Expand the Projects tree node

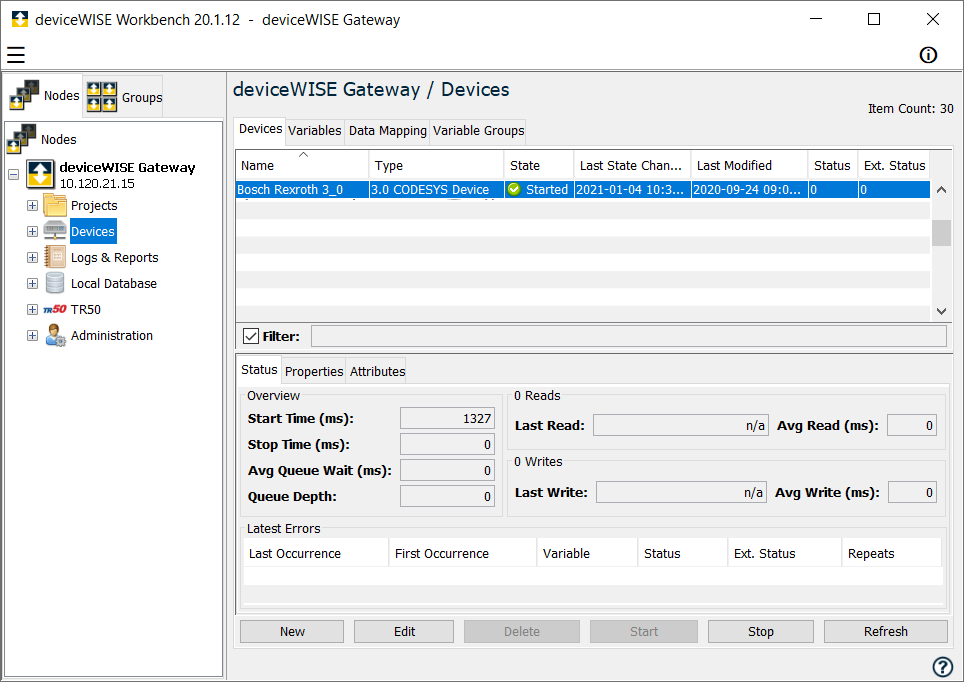coord(33,205)
